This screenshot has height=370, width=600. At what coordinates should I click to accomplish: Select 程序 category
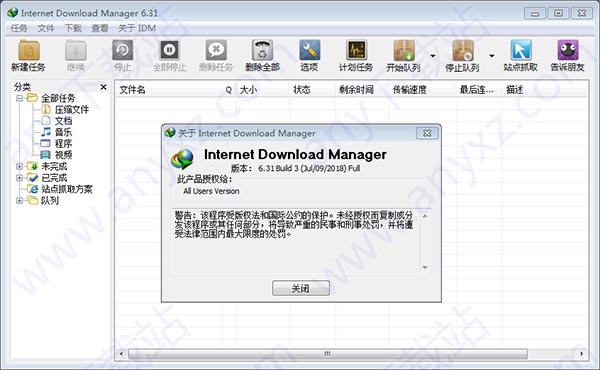pos(57,143)
